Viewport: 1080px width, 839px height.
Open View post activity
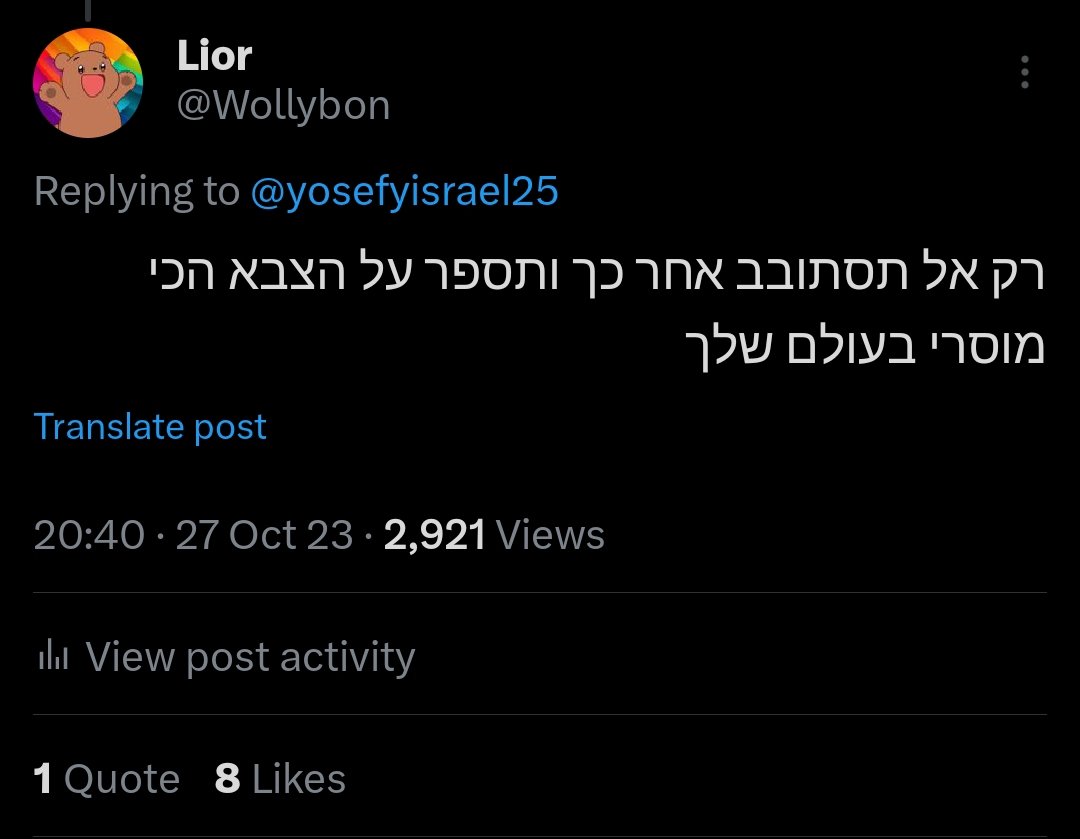250,657
